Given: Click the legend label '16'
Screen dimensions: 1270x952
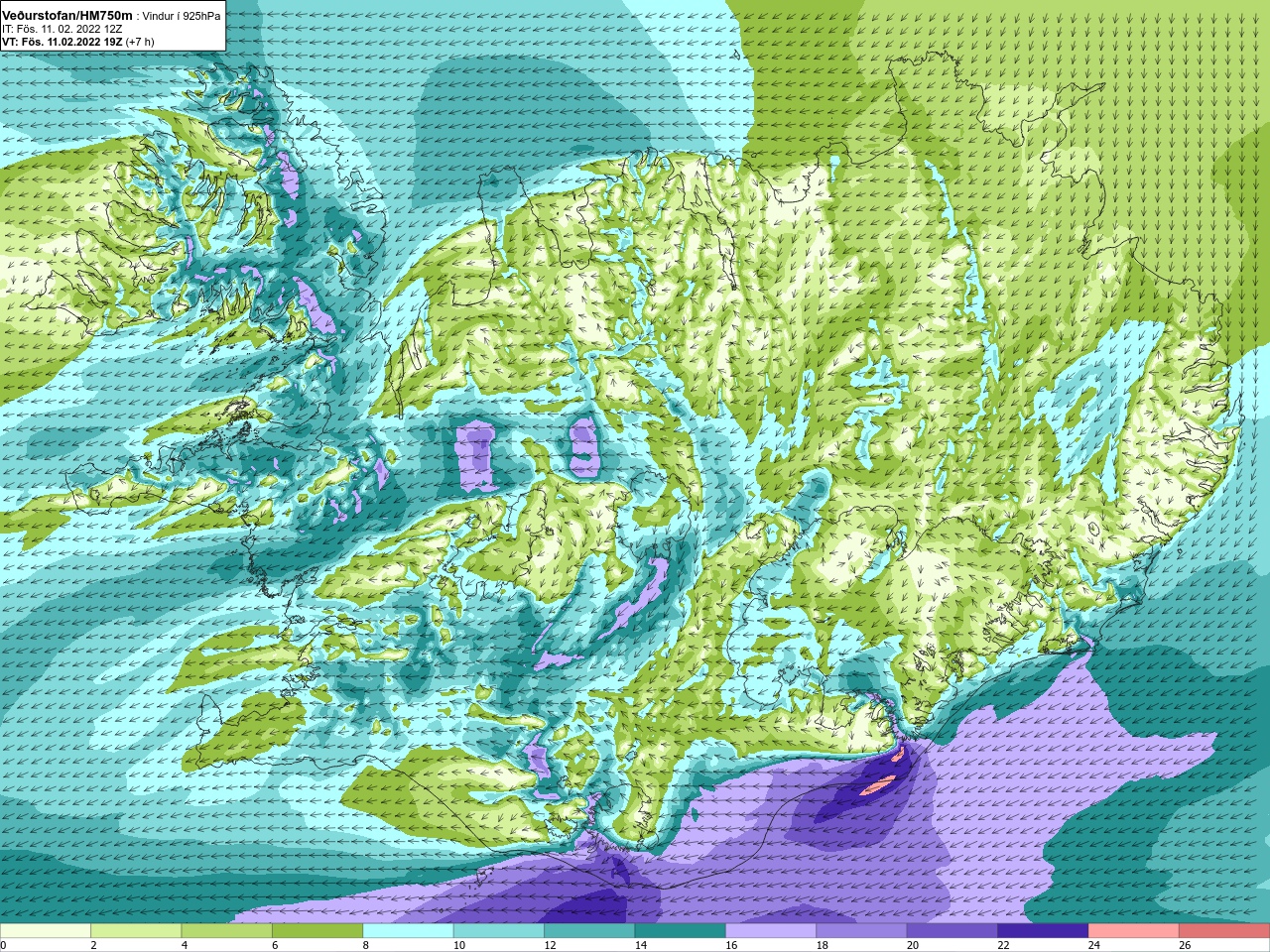Looking at the screenshot, I should coord(731,945).
